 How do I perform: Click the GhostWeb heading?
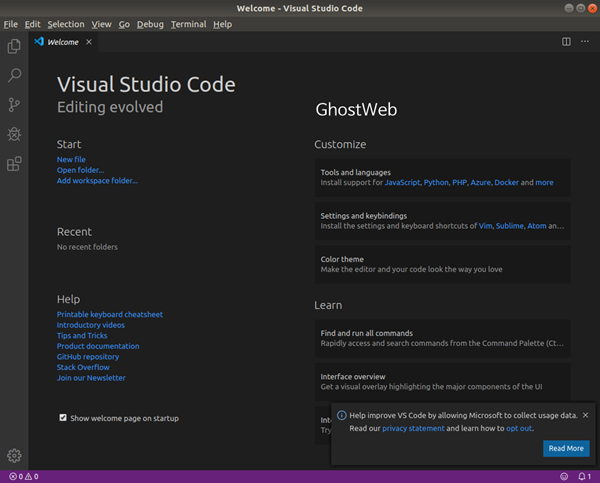point(356,109)
